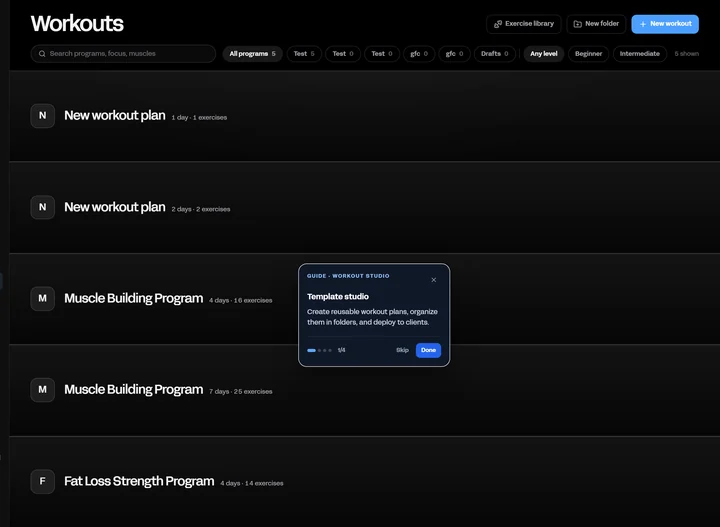Screen dimensions: 720x527
Task: Click the '1 day · 1 exercises' label
Action: click(x=199, y=118)
